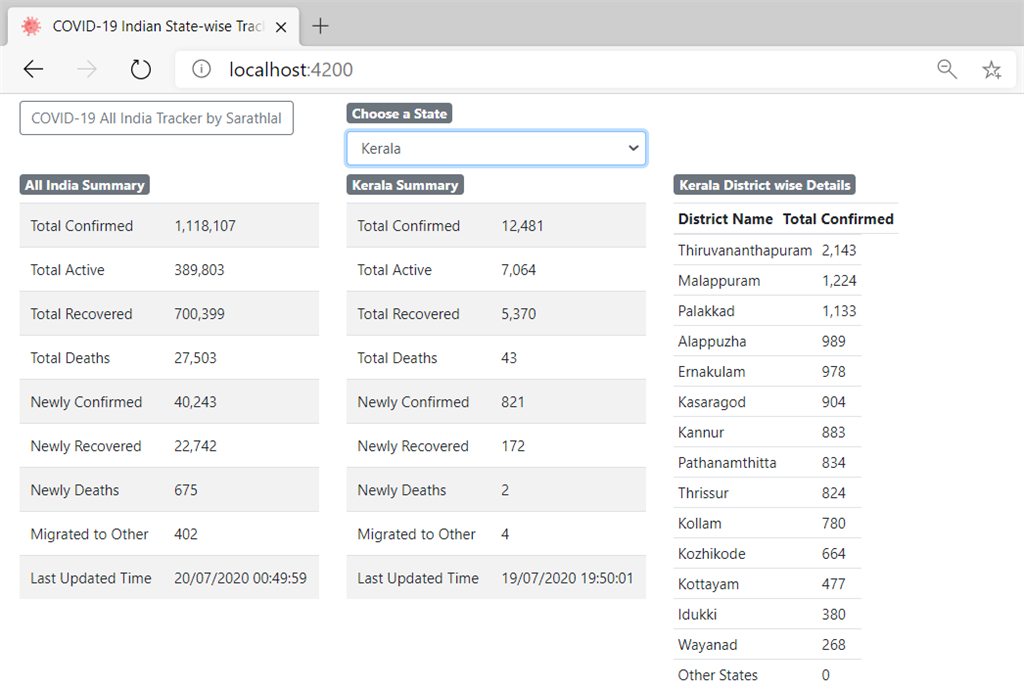Click the Total Confirmed column header

pos(838,219)
